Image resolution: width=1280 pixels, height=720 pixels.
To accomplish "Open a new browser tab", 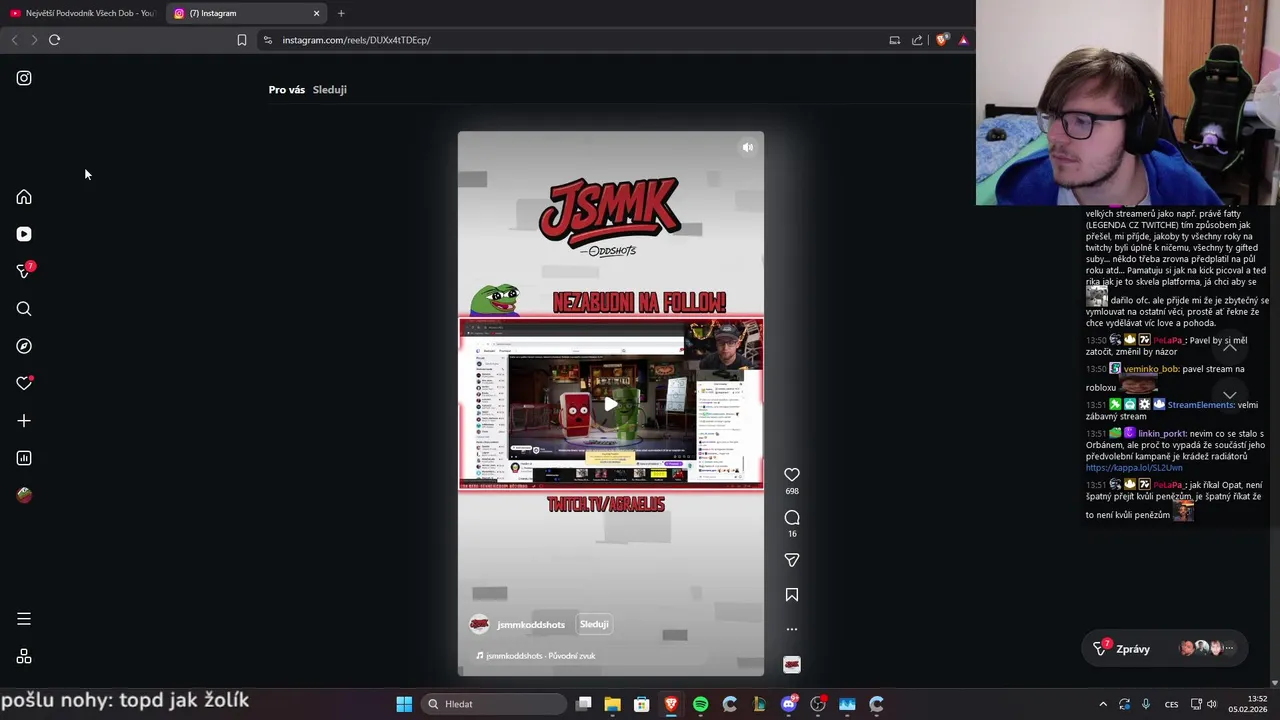I will 341,13.
